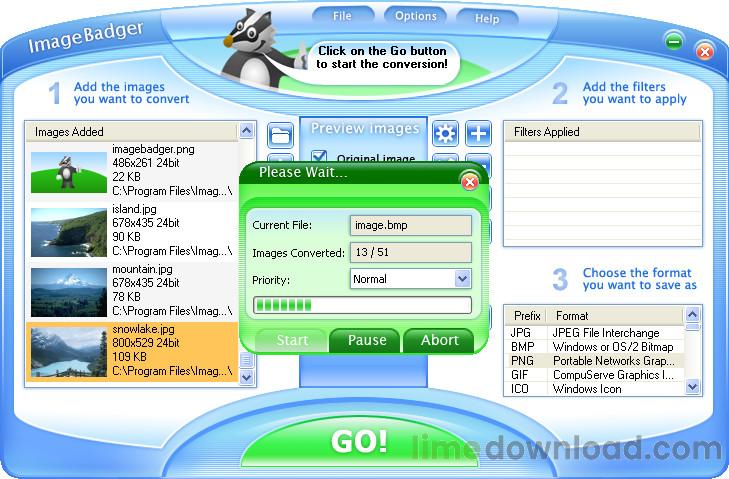
Task: Click 'Windows or OS/2 Bitmap' text
Action: click(613, 347)
